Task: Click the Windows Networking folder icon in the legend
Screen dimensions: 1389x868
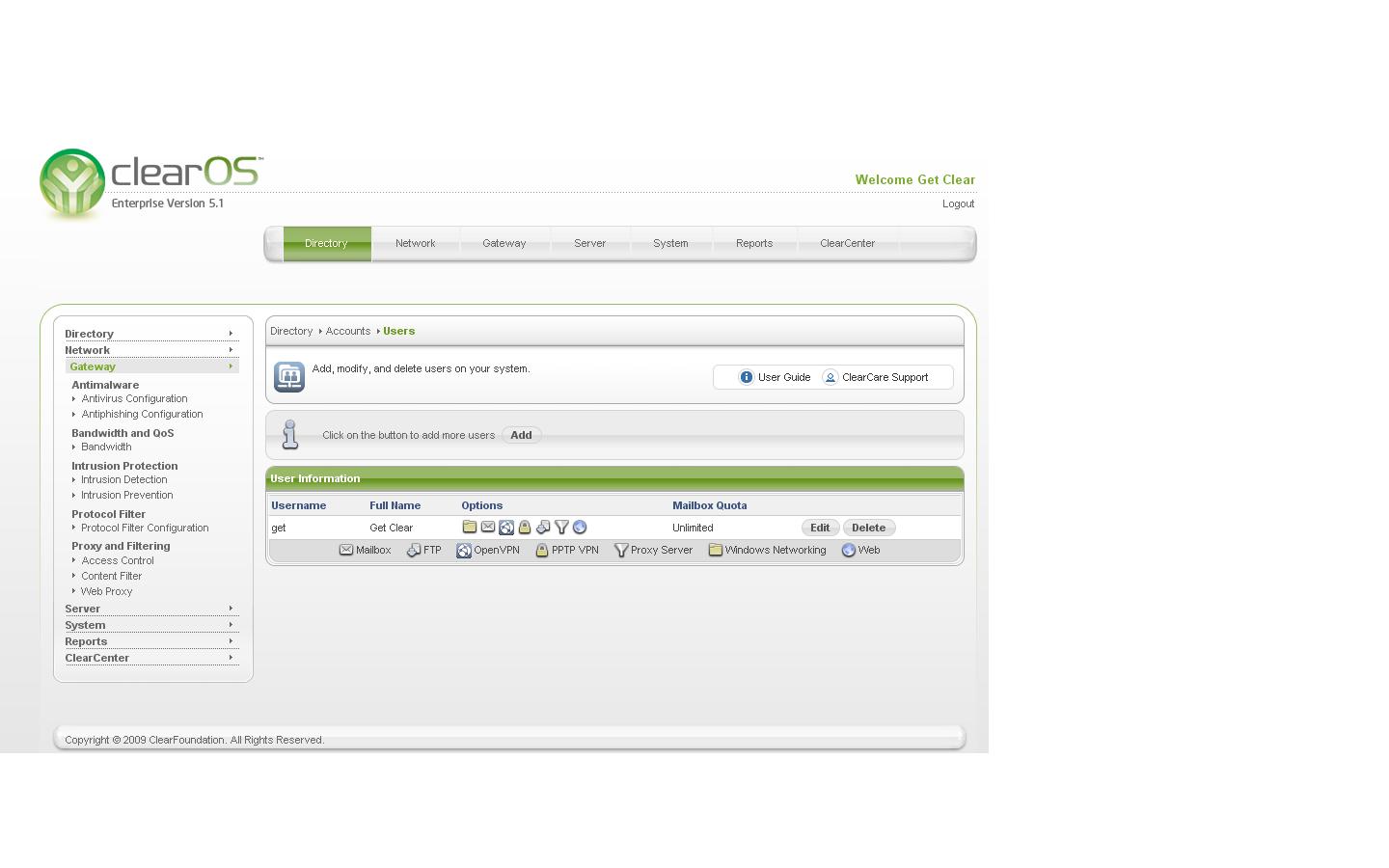Action: coord(716,550)
